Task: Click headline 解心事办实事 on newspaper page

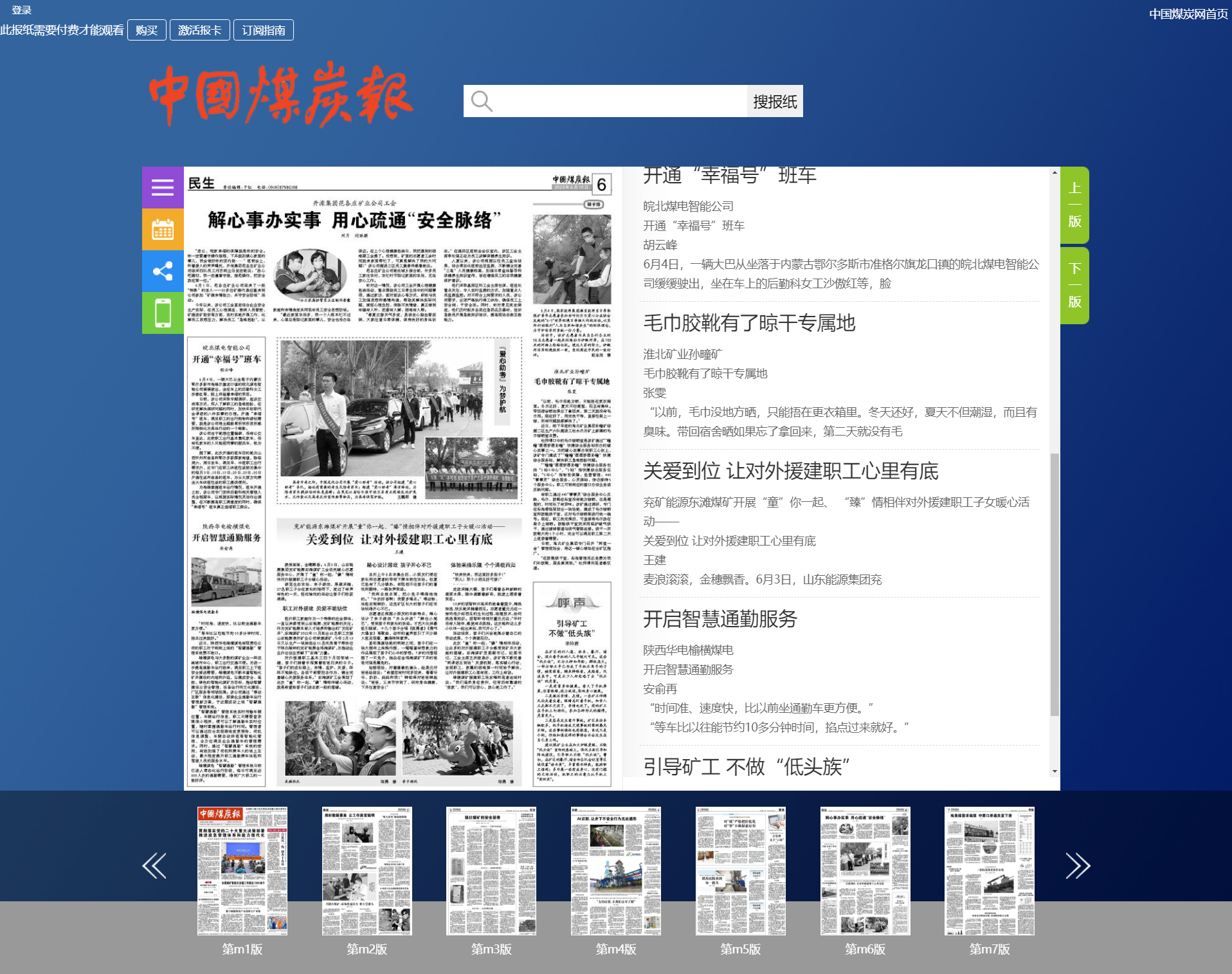Action: 354,221
